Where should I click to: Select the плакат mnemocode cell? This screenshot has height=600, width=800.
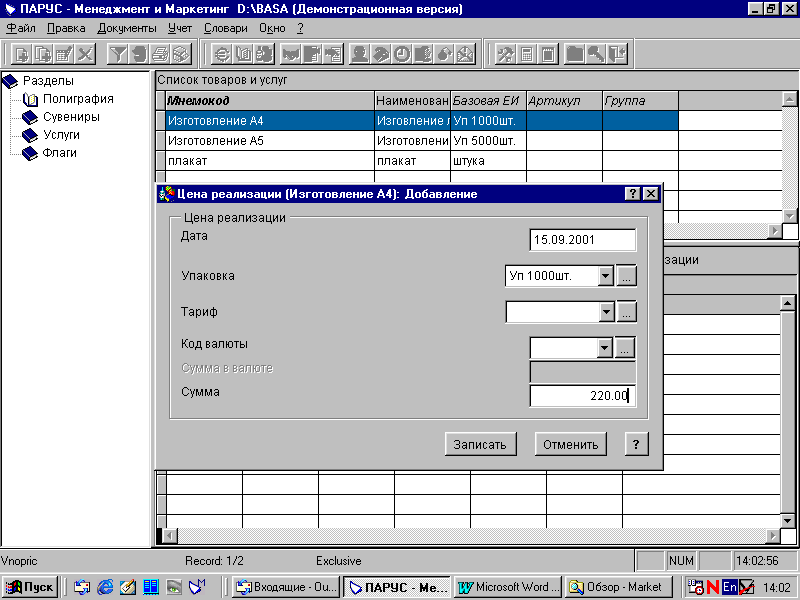point(270,161)
